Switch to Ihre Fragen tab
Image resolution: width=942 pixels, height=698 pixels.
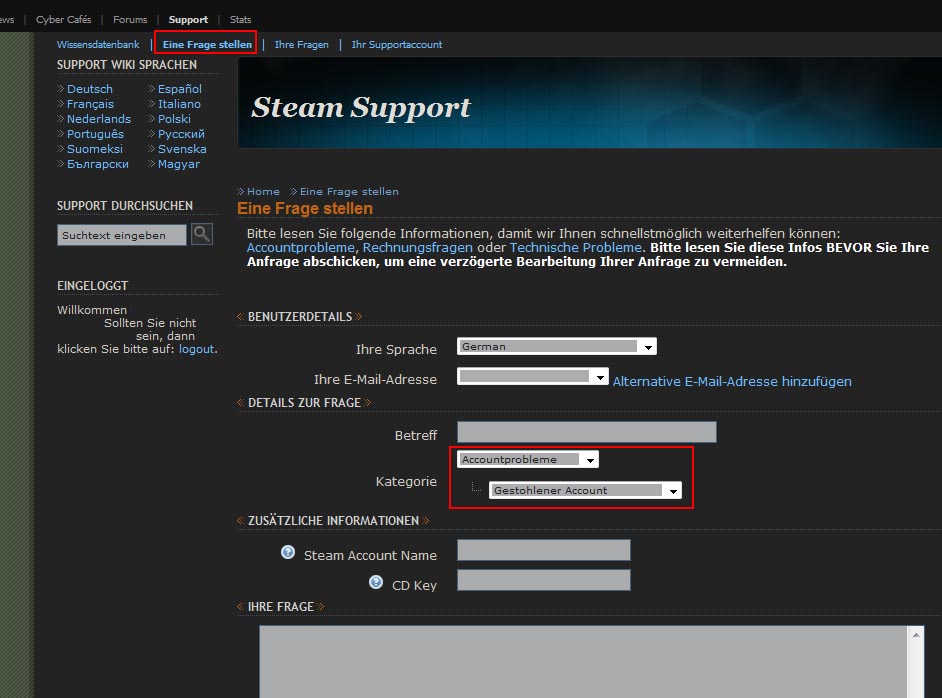(x=302, y=44)
